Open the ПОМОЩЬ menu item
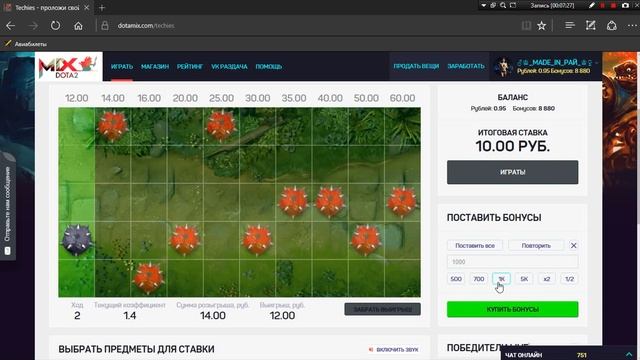 pos(269,67)
